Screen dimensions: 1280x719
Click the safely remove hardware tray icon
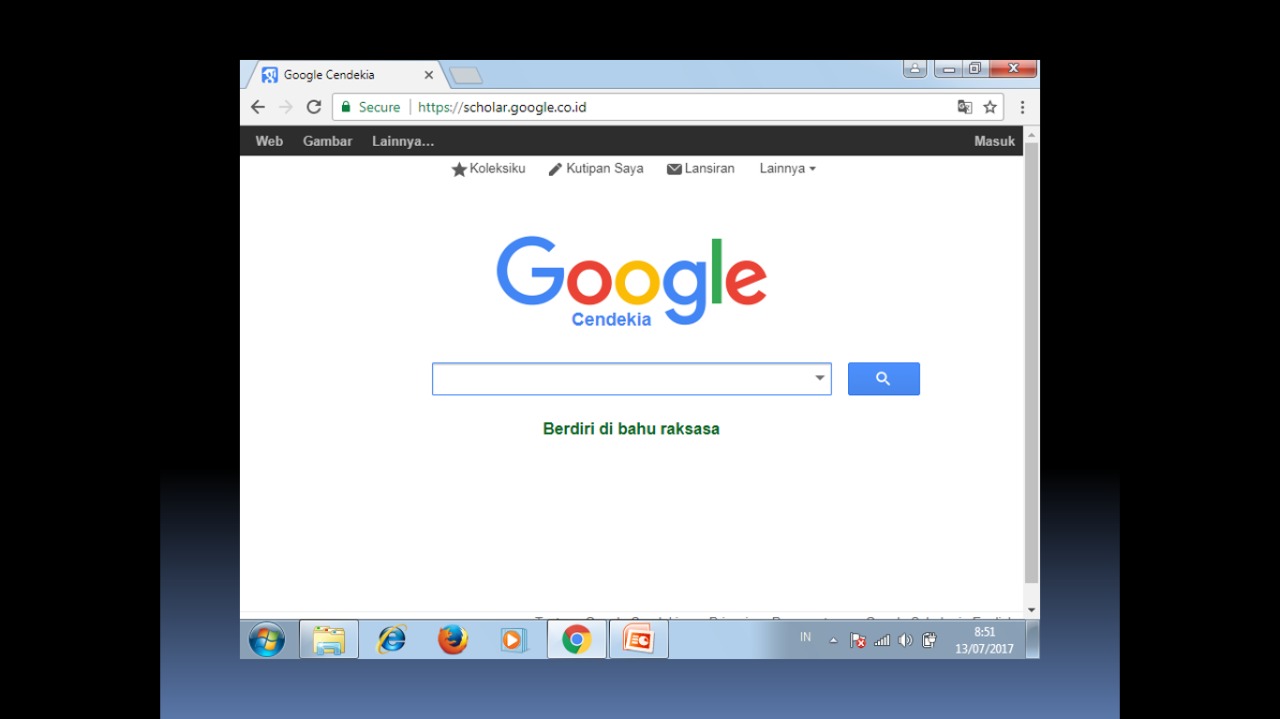[x=929, y=640]
